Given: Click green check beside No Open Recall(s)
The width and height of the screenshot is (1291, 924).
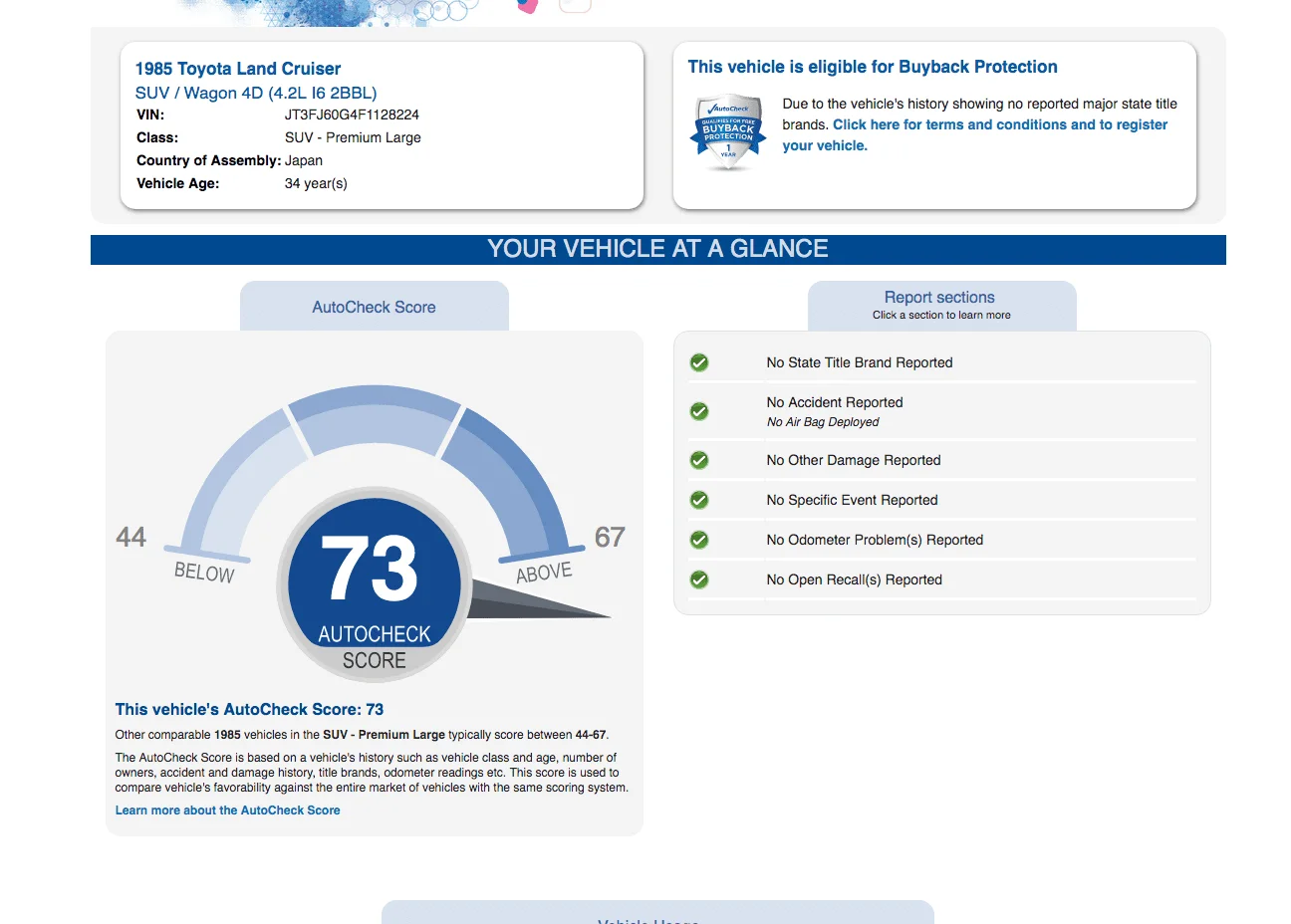Looking at the screenshot, I should 699,579.
